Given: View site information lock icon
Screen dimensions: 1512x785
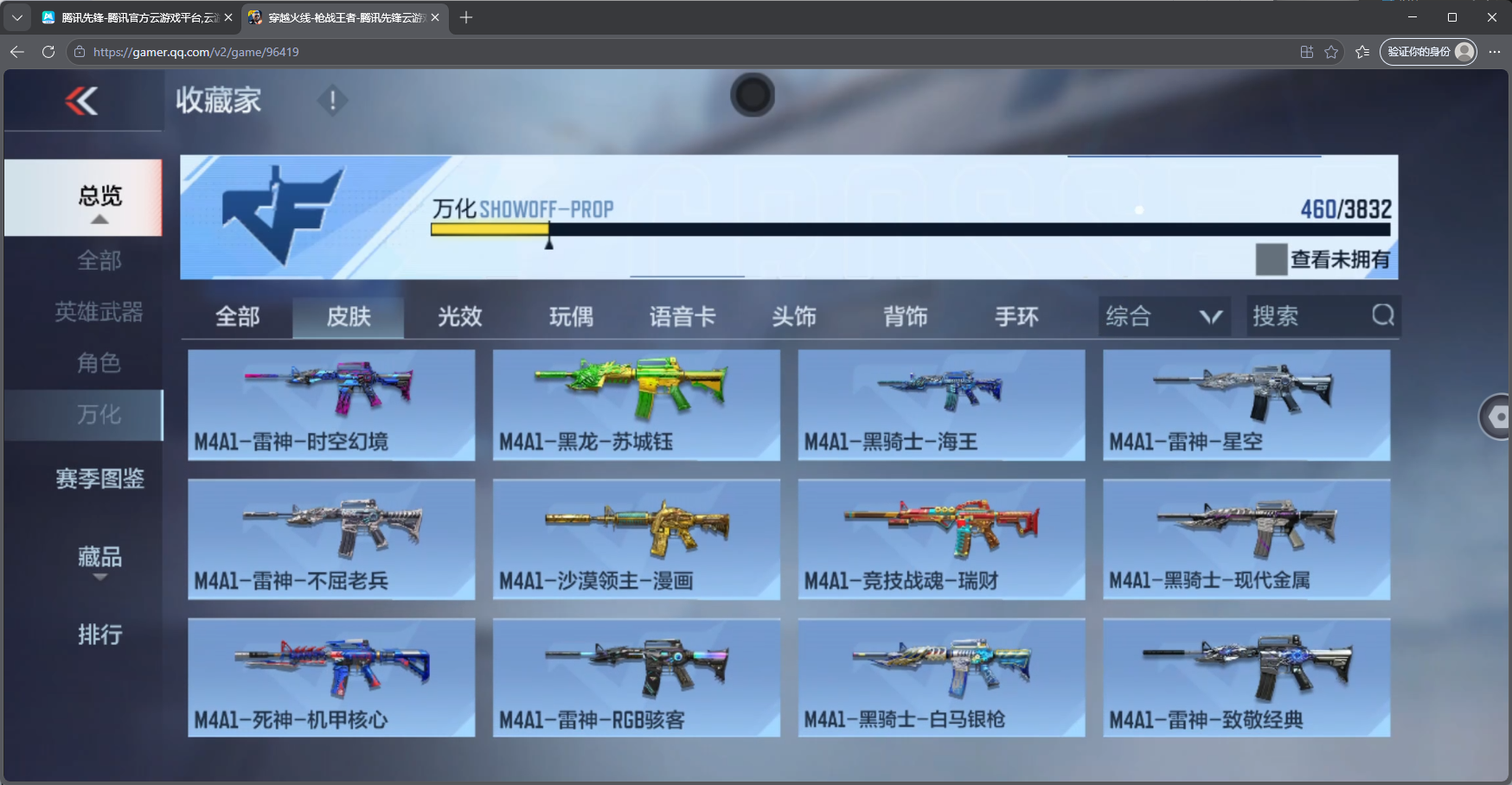Looking at the screenshot, I should 79,52.
